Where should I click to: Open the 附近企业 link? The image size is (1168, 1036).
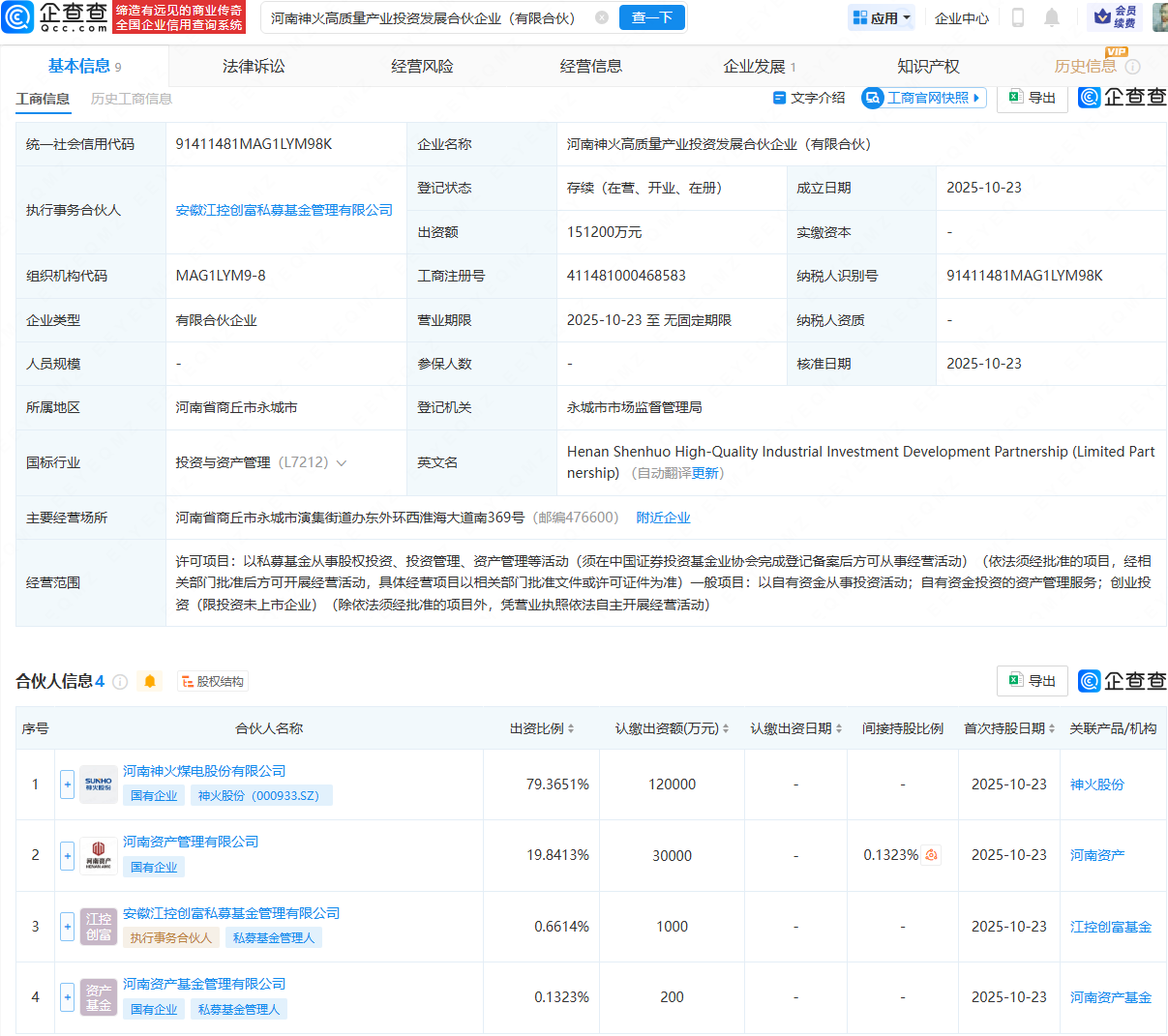coord(663,518)
